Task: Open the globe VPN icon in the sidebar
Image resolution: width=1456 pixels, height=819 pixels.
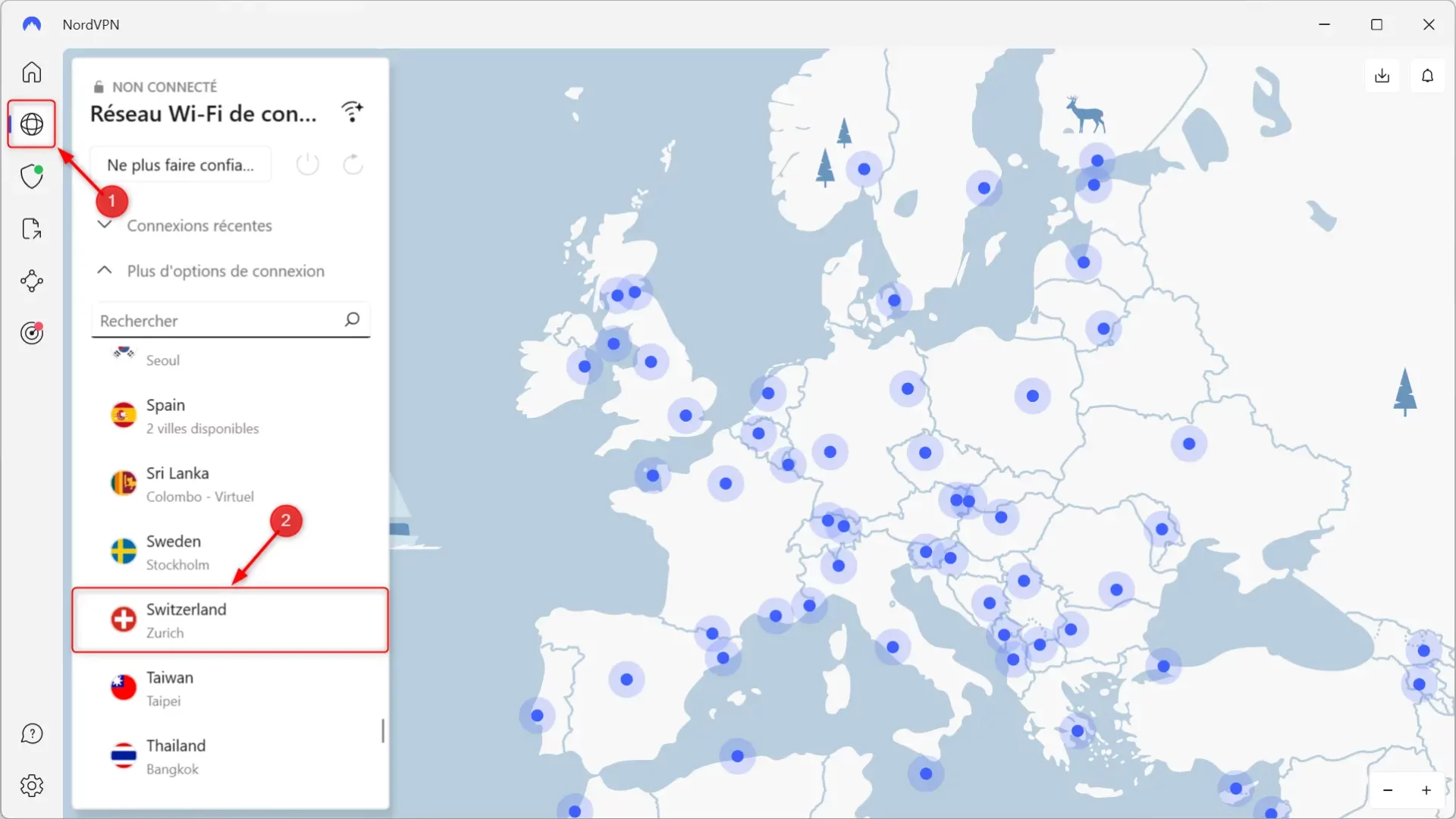Action: (32, 124)
